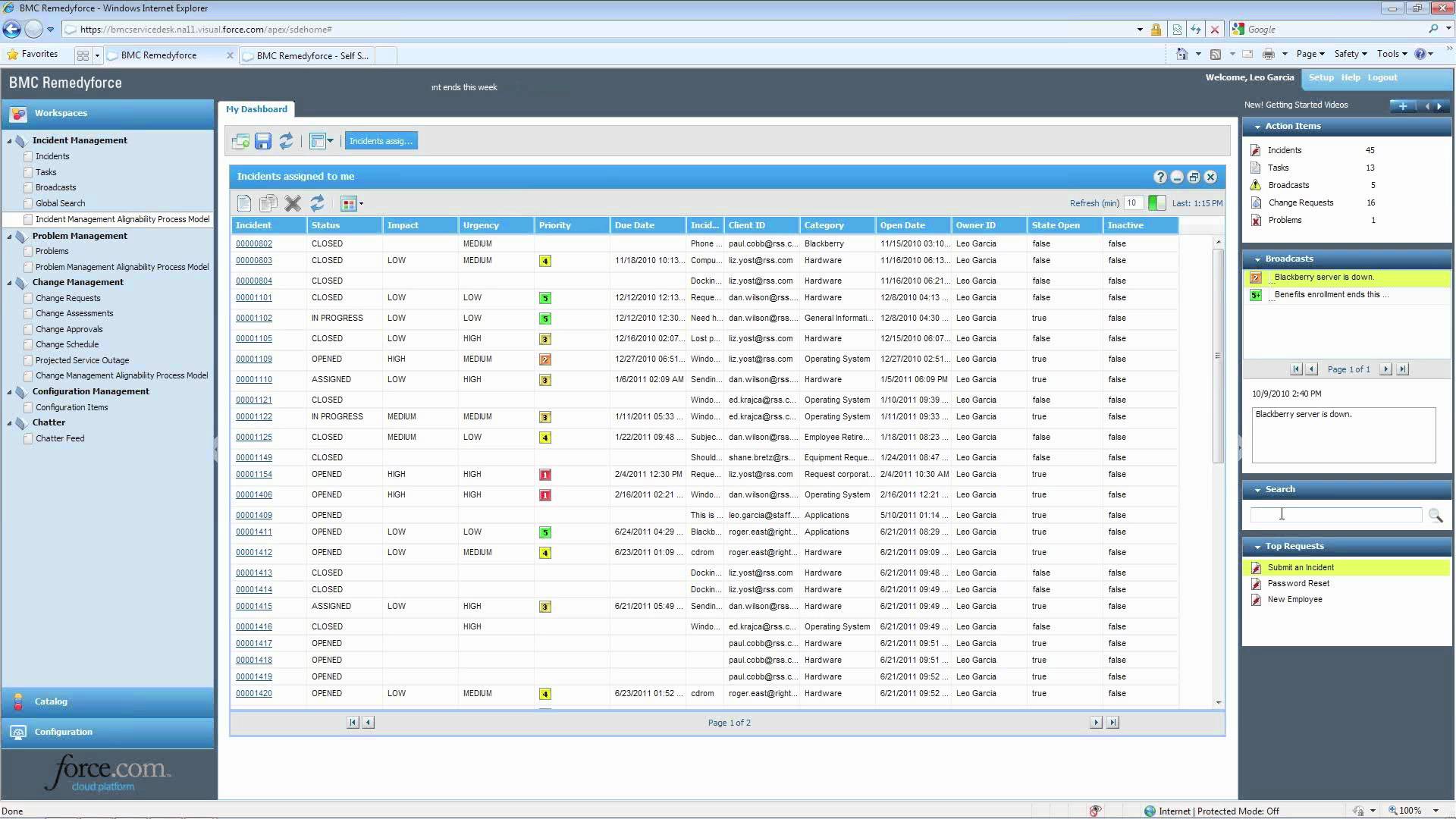Go to previous item in top banner arrows
This screenshot has height=819, width=1456.
(1427, 106)
